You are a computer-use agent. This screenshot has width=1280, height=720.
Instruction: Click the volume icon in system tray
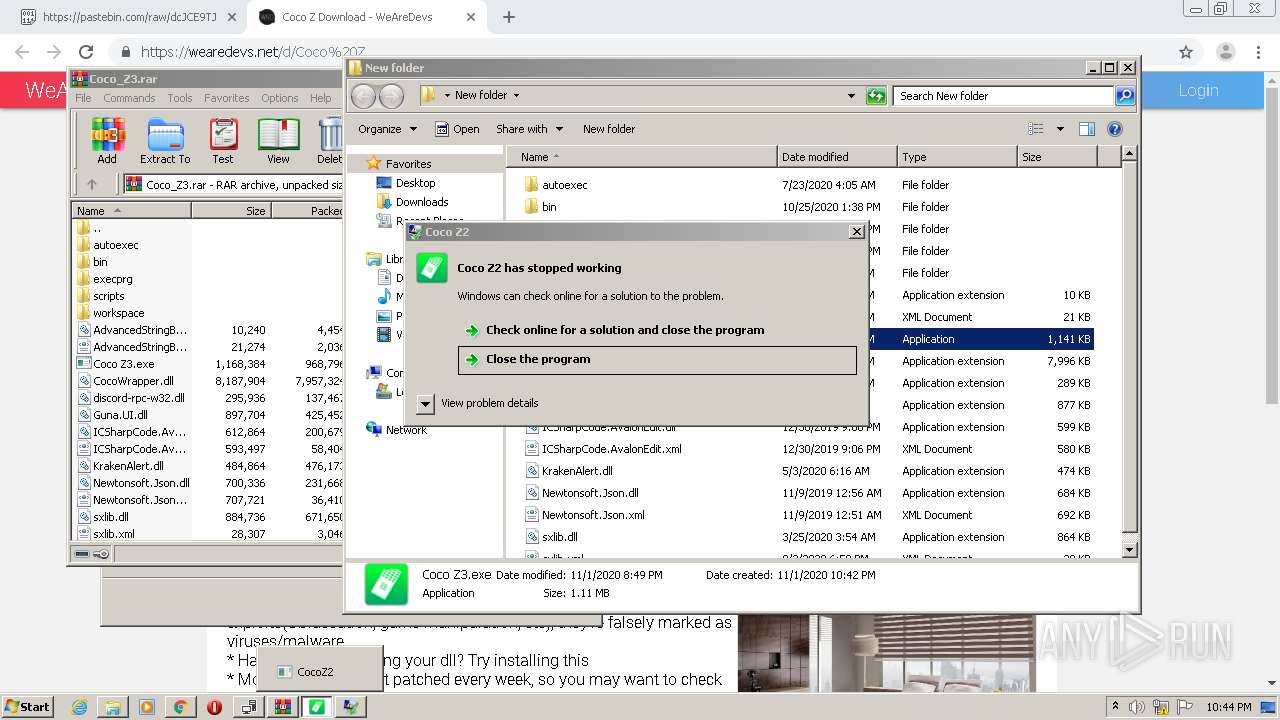tap(1137, 707)
